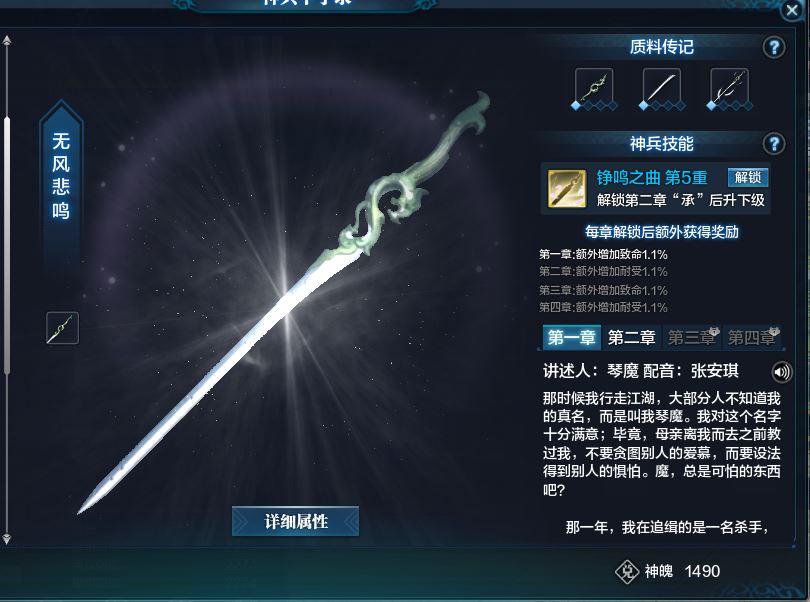
Task: Close the weapon panel window
Action: tap(792, 10)
